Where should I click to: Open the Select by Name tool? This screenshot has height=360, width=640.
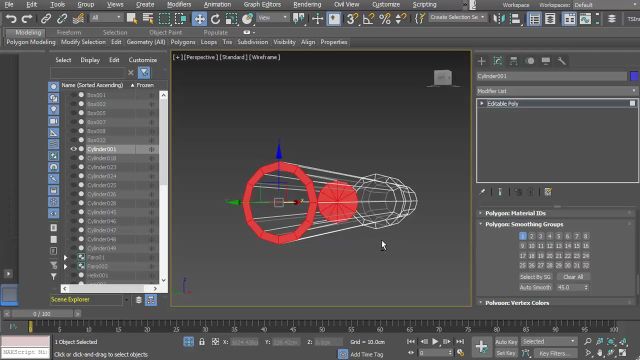tap(148, 19)
